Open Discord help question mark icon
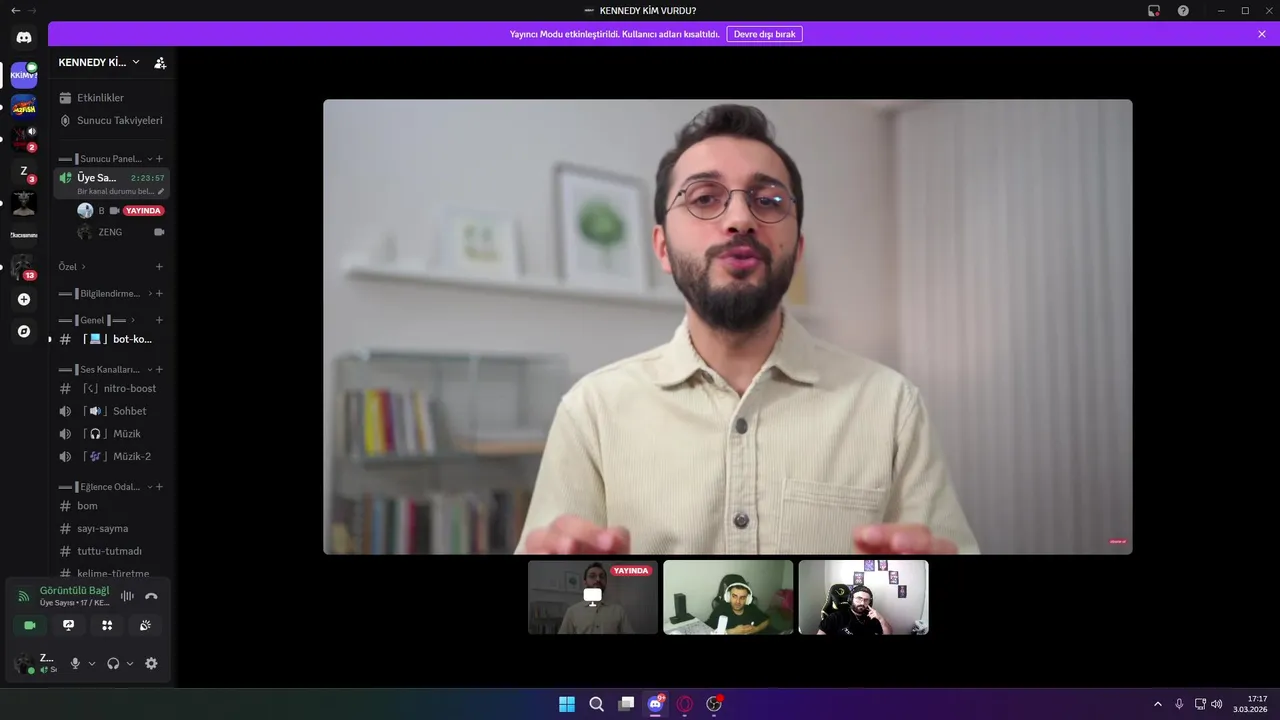The image size is (1280, 720). point(1183,10)
